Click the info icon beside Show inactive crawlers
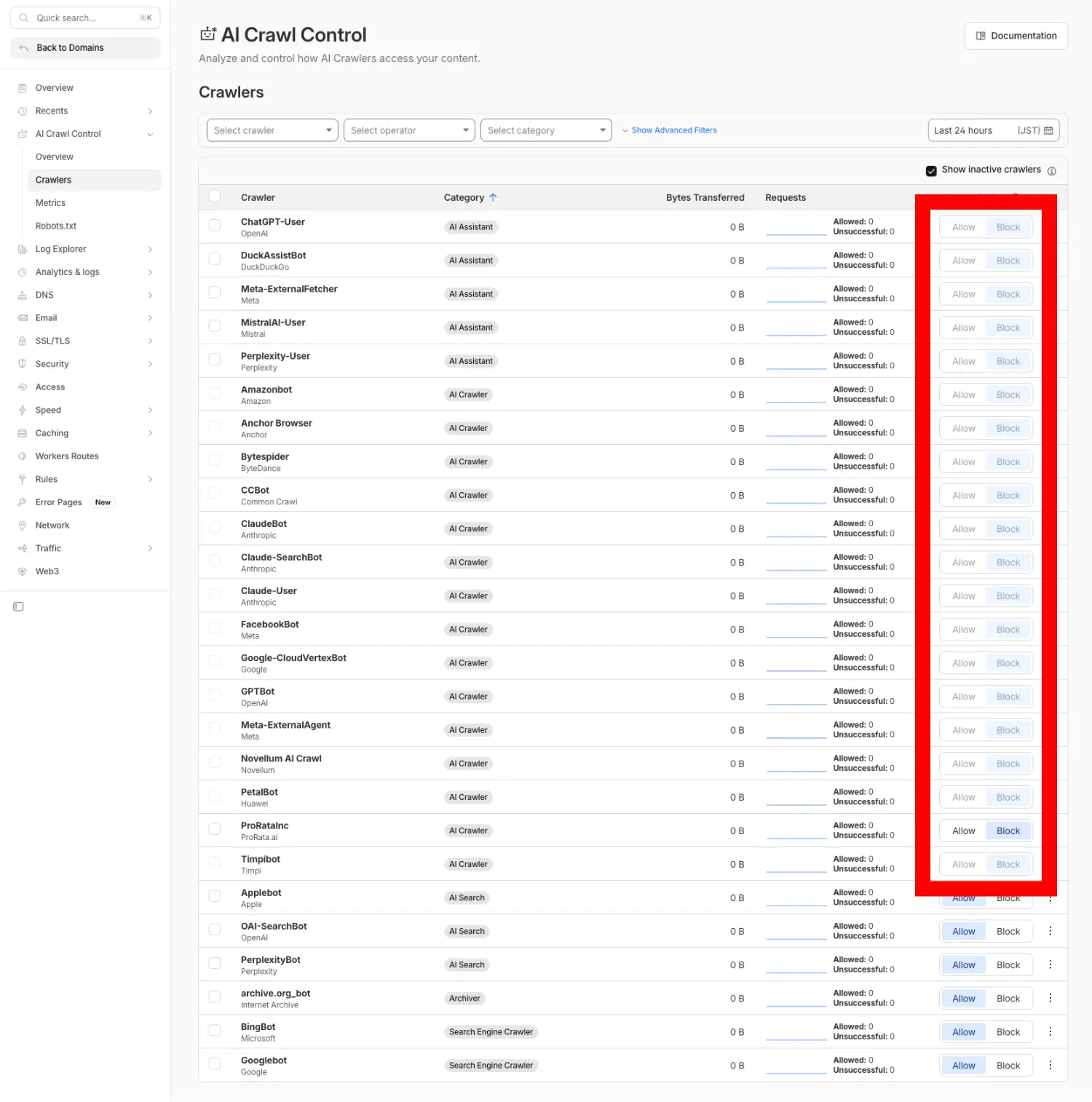Viewport: 1092px width, 1102px height. [1051, 171]
